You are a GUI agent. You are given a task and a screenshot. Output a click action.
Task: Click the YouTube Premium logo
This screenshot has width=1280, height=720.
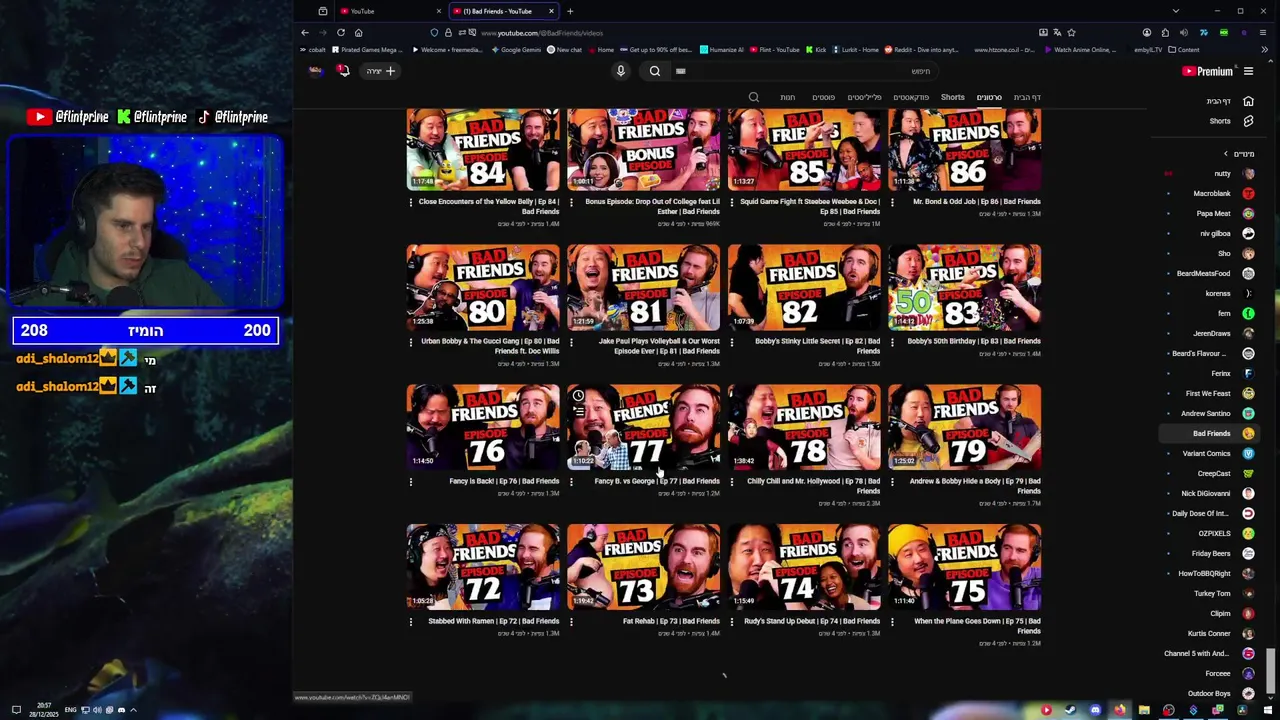[x=1207, y=71]
